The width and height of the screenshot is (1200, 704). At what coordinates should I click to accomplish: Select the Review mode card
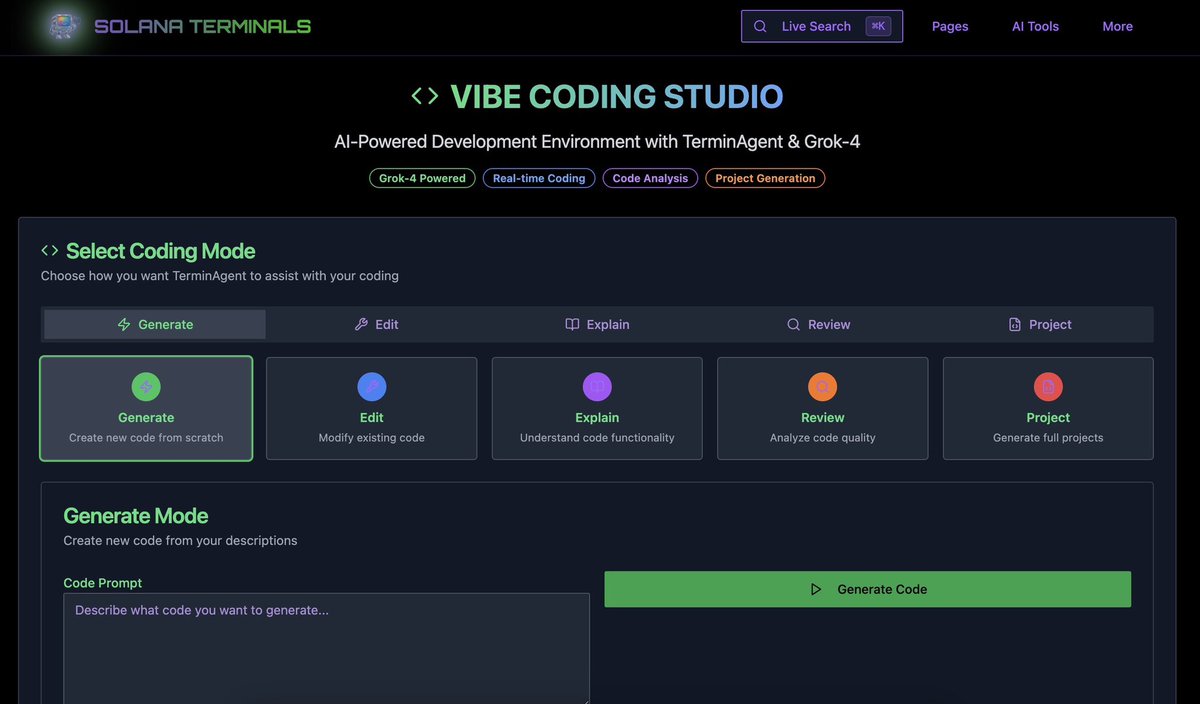pos(823,408)
